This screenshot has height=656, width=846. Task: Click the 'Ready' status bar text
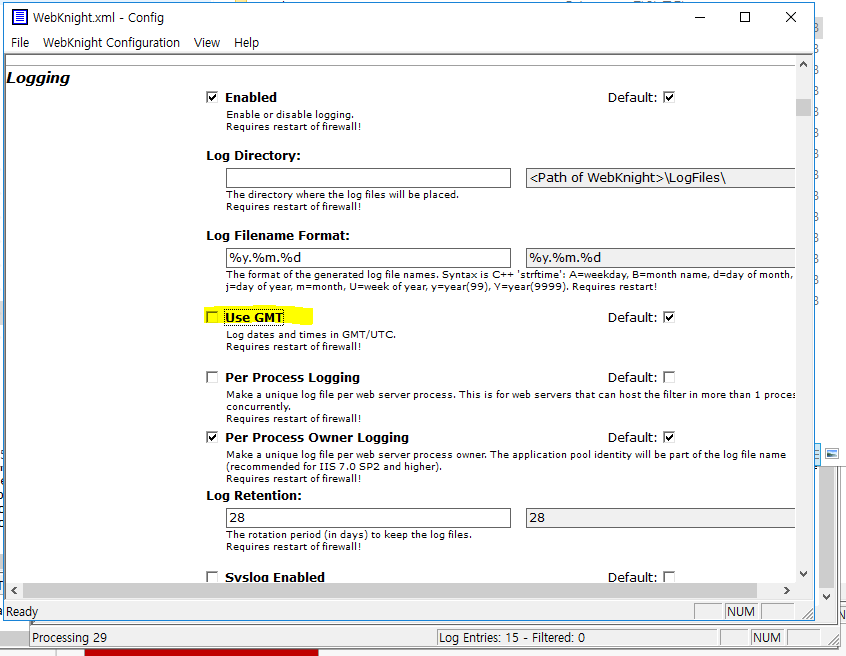tap(22, 612)
